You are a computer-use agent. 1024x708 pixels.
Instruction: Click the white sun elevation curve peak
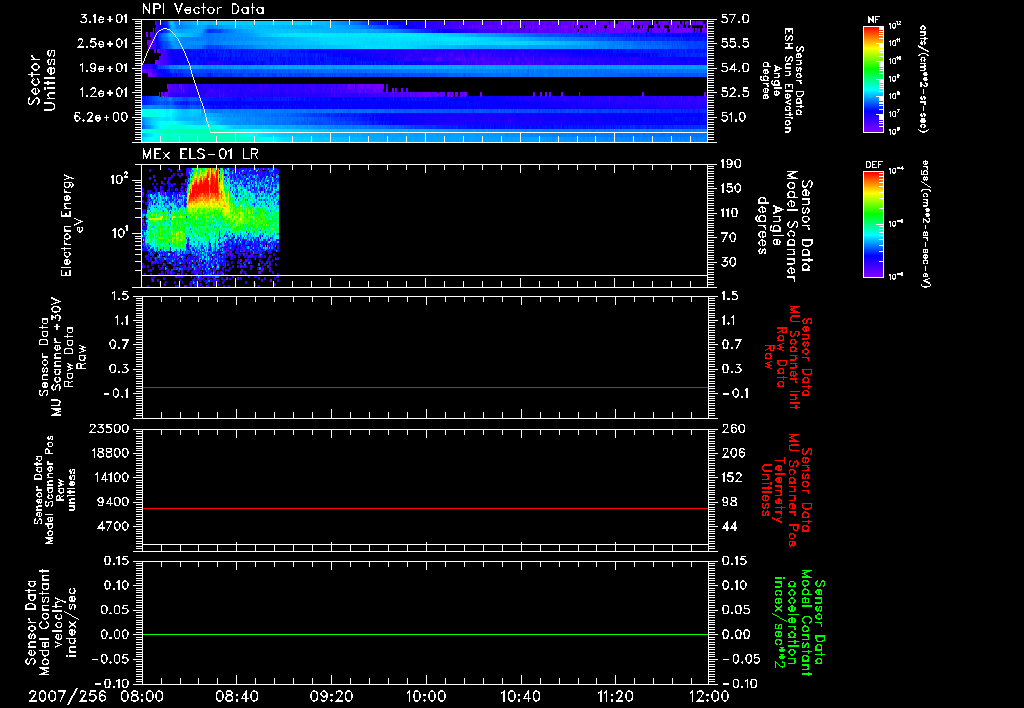click(x=164, y=29)
